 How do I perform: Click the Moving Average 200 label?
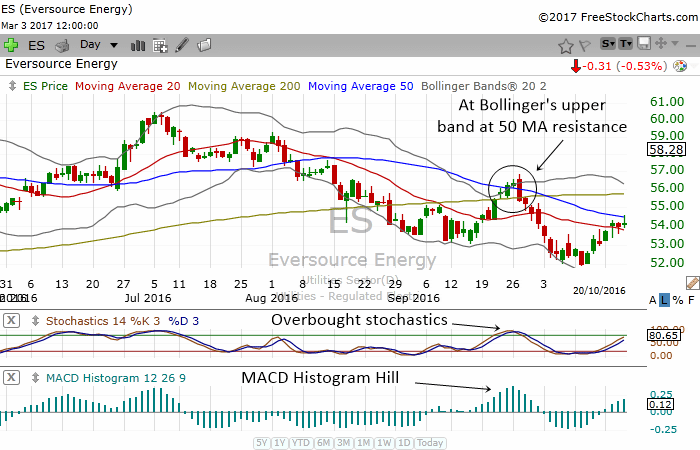244,86
